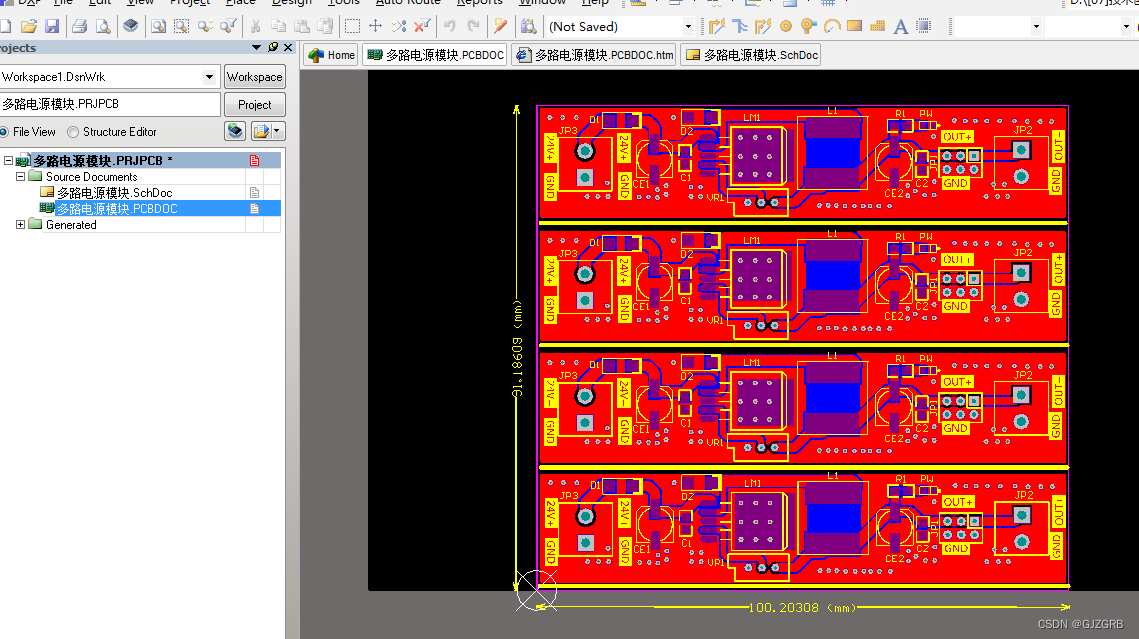This screenshot has height=639, width=1139.
Task: Click the origin marker on PCB canvas
Action: (x=537, y=590)
